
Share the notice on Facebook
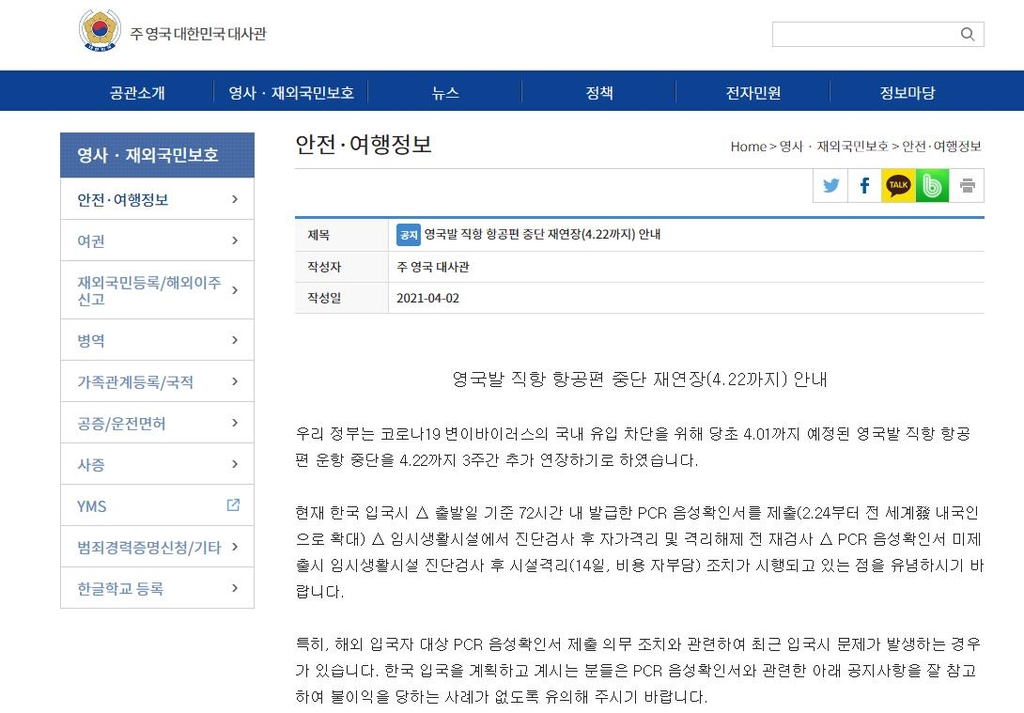pyautogui.click(x=865, y=185)
